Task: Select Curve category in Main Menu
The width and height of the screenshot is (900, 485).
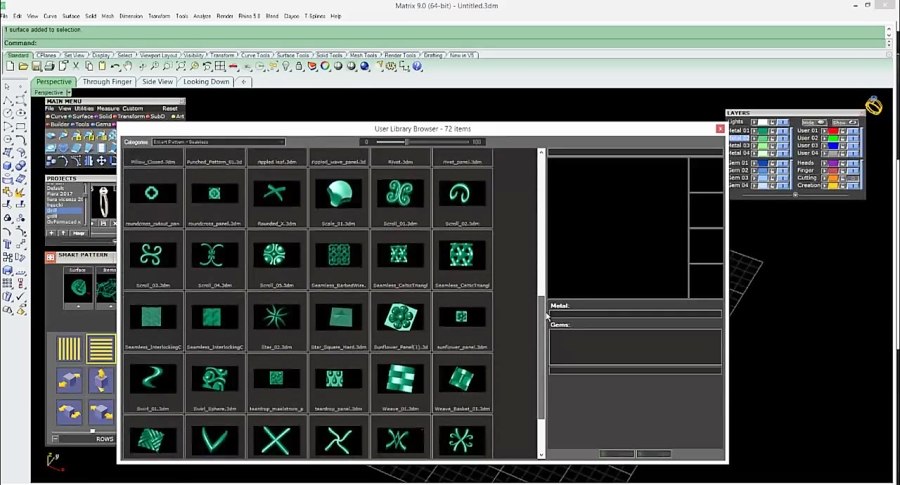Action: (x=59, y=117)
